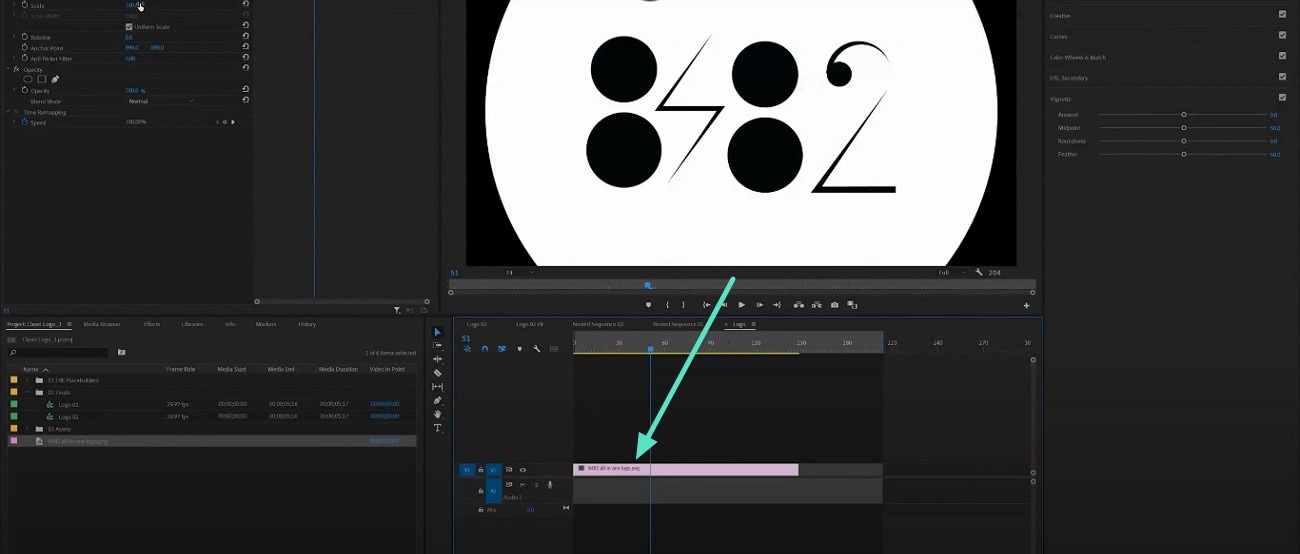
Task: Click the project panel search field
Action: click(58, 352)
